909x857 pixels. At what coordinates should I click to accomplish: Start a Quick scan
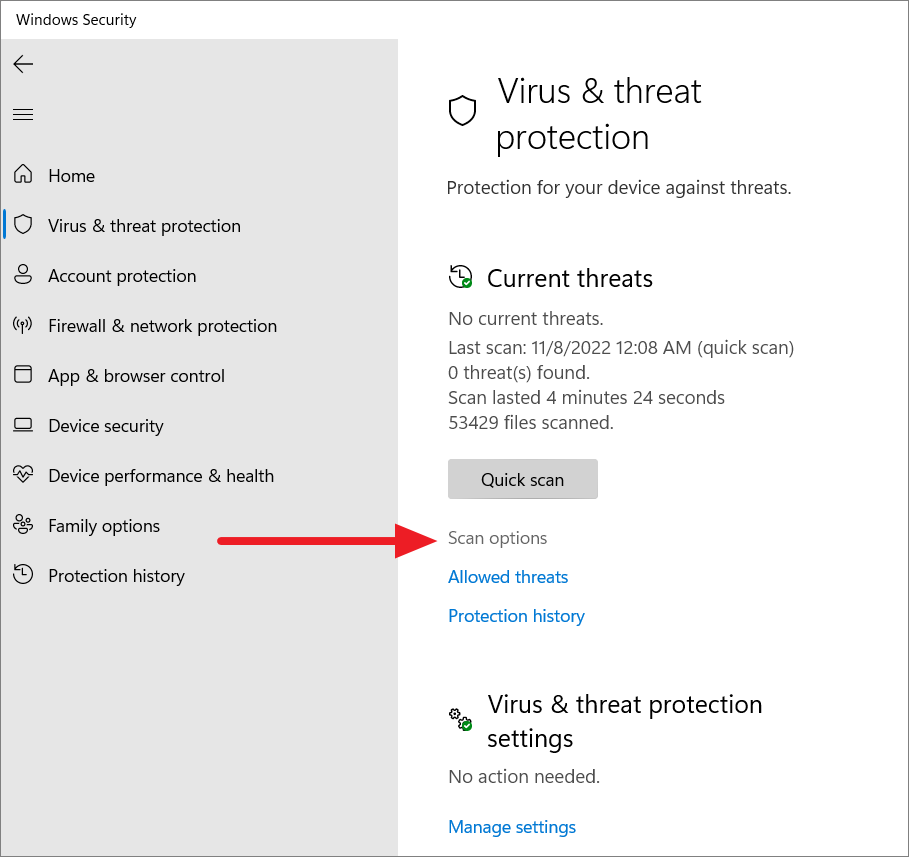click(523, 480)
